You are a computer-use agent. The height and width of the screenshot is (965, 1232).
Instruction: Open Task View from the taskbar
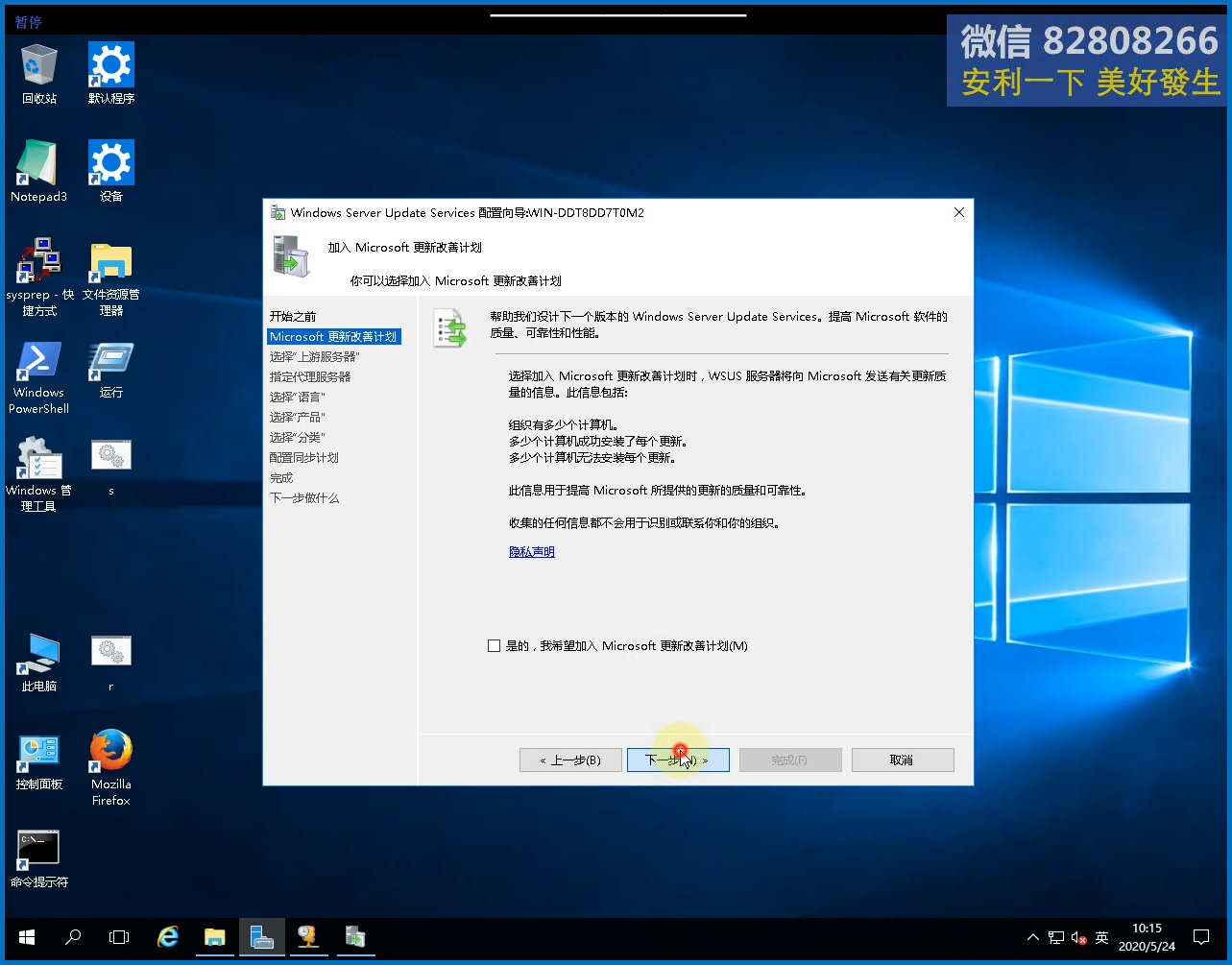(x=119, y=937)
